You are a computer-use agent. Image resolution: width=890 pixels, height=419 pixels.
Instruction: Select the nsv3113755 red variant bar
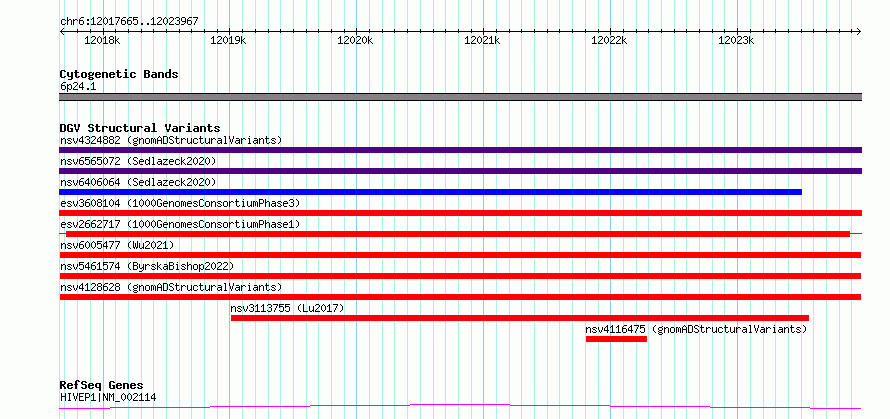(520, 318)
